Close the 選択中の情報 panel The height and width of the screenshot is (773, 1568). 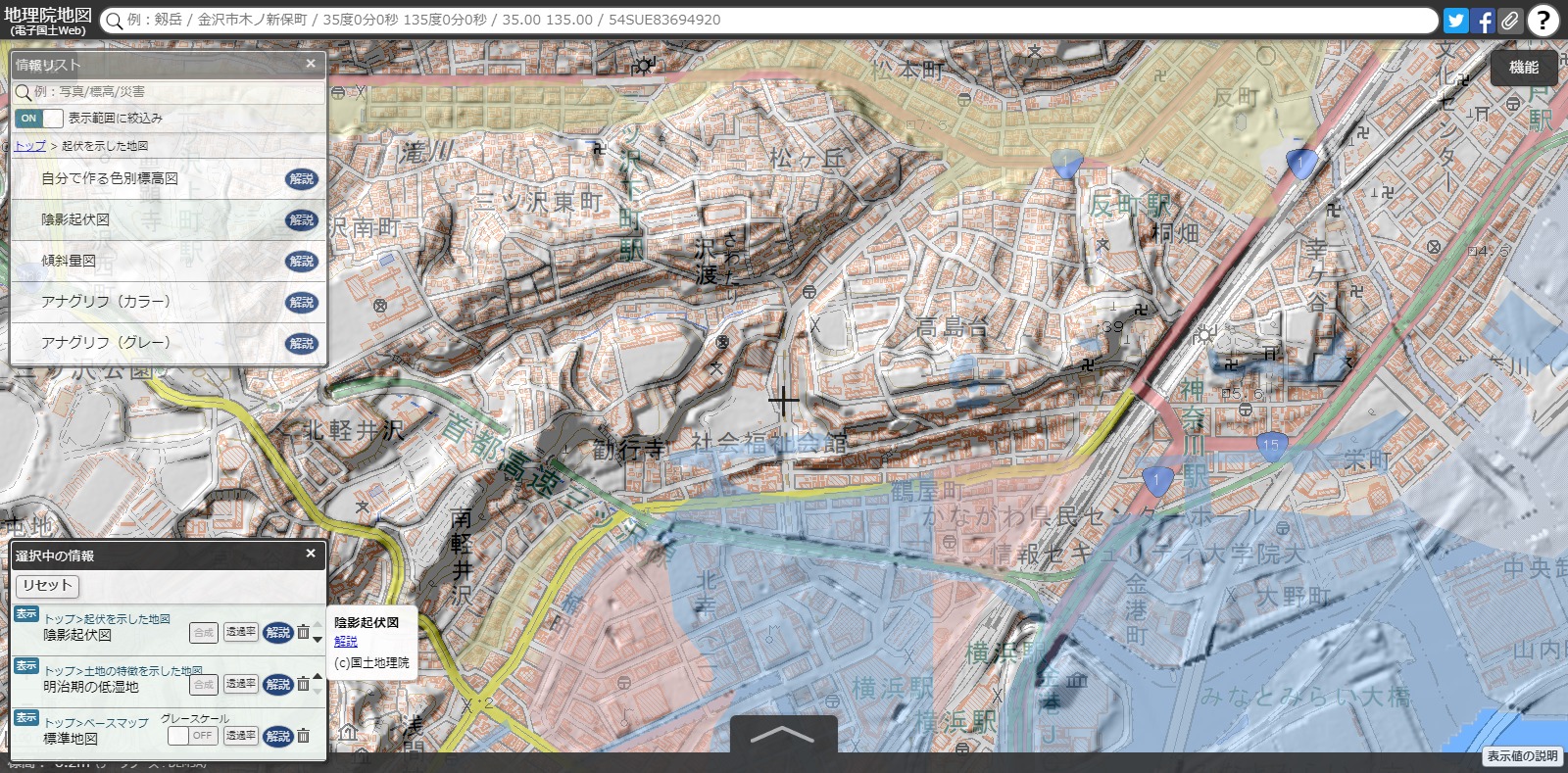pyautogui.click(x=311, y=554)
